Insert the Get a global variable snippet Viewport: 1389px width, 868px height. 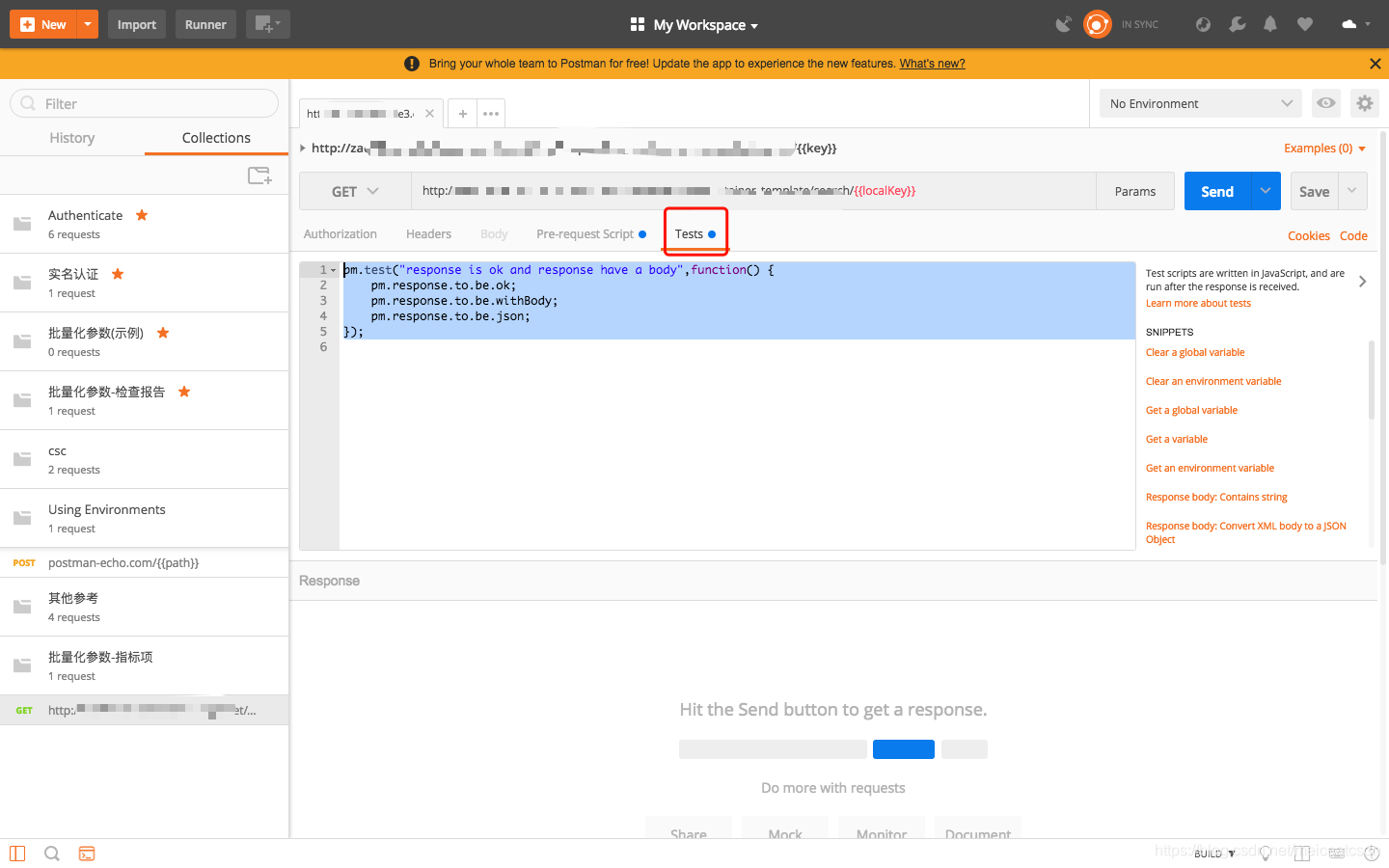click(1191, 410)
